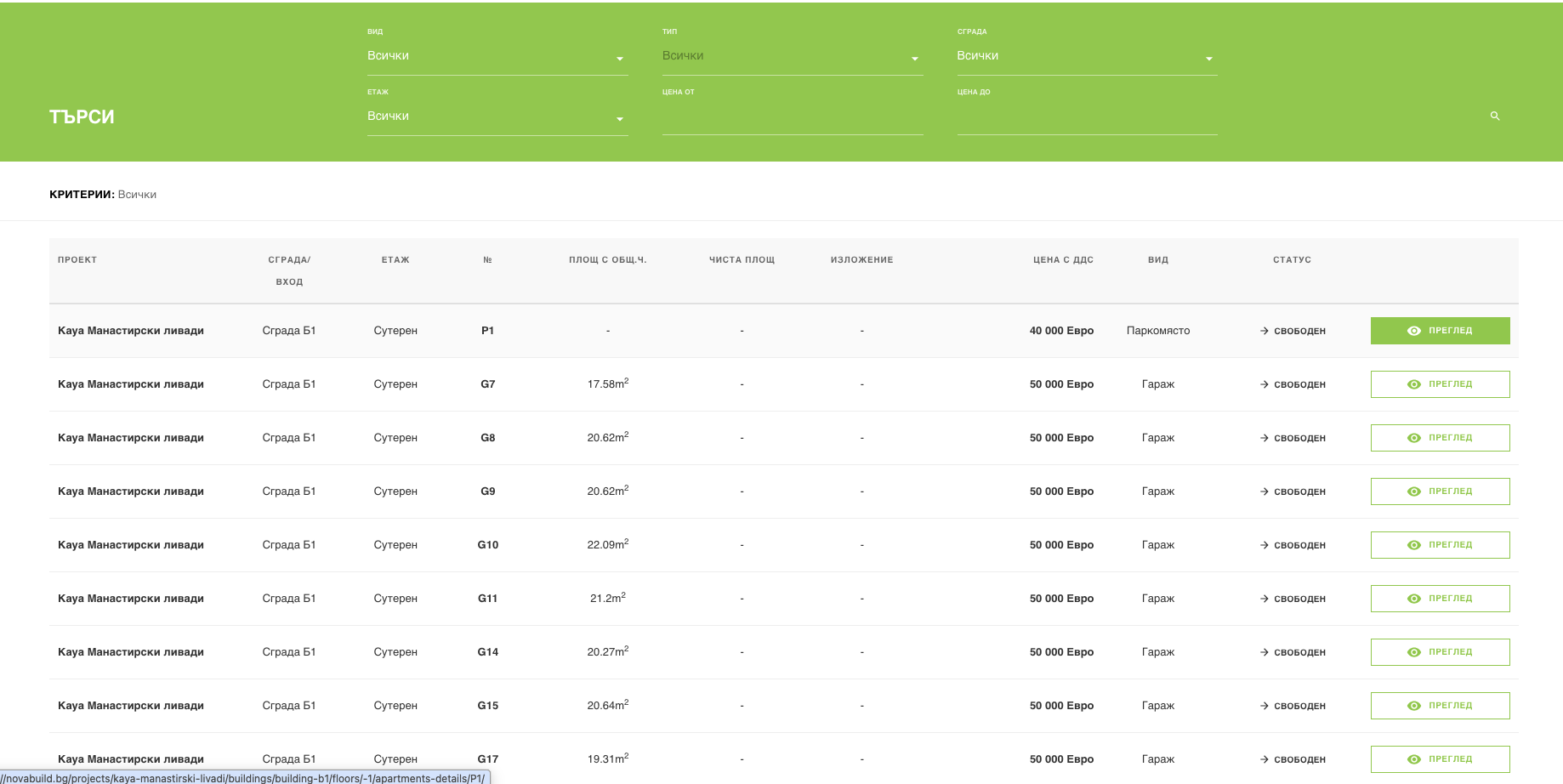Open the Вид dropdown filter
Image resolution: width=1563 pixels, height=784 pixels.
click(x=497, y=57)
